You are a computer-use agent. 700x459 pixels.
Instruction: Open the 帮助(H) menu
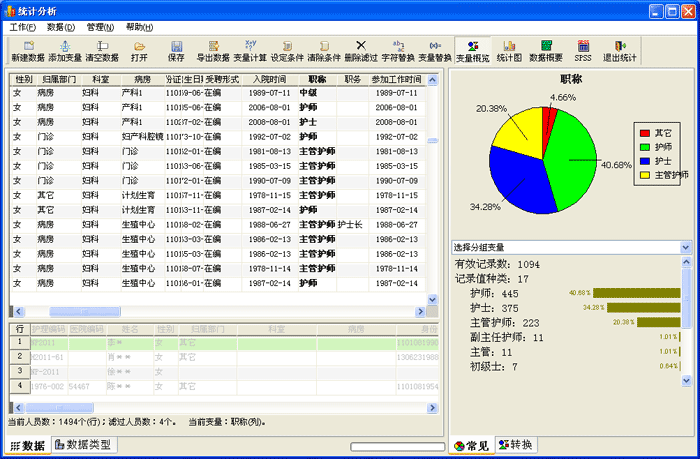[139, 27]
